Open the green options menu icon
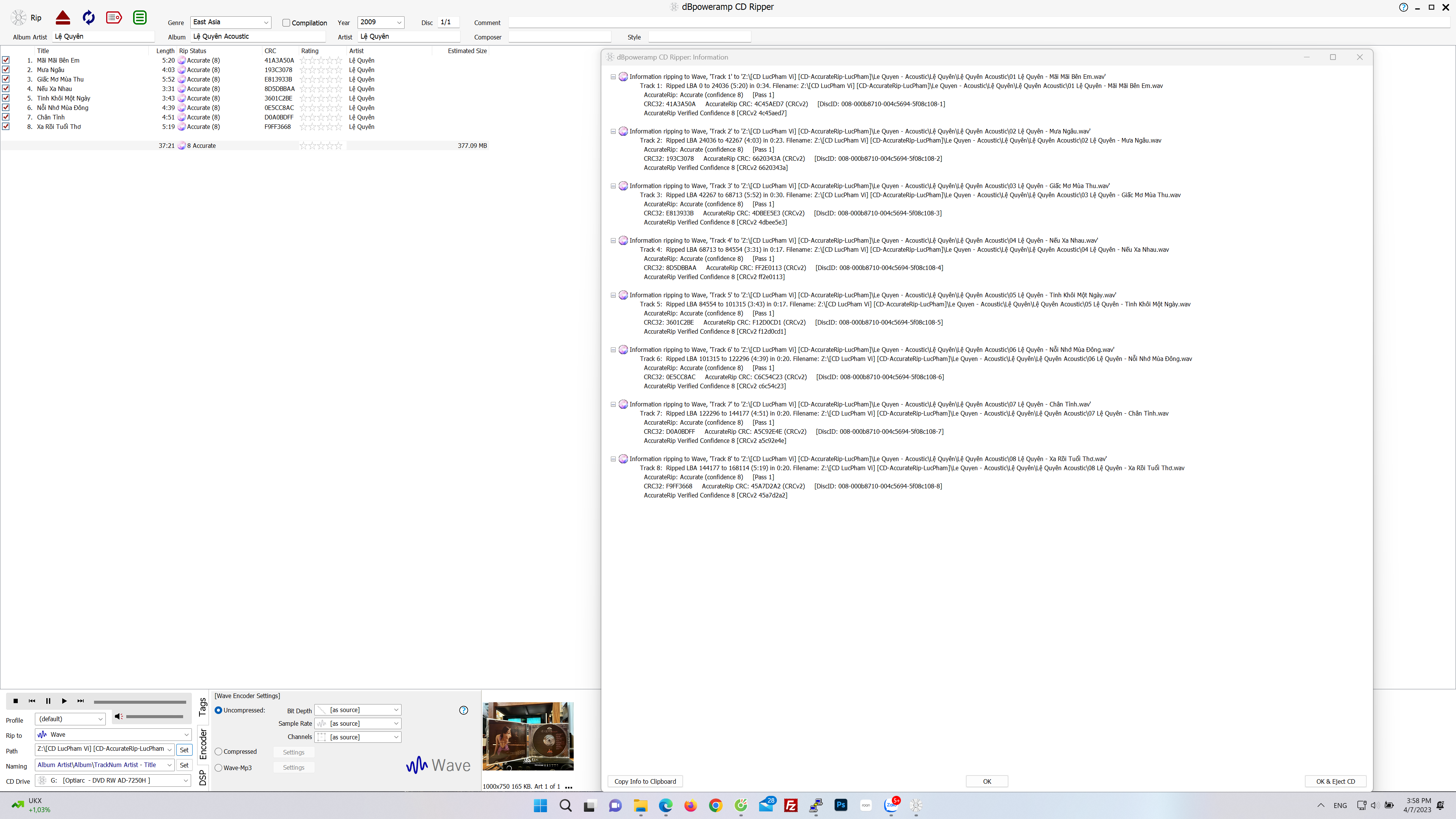The image size is (1456, 819). tap(140, 17)
